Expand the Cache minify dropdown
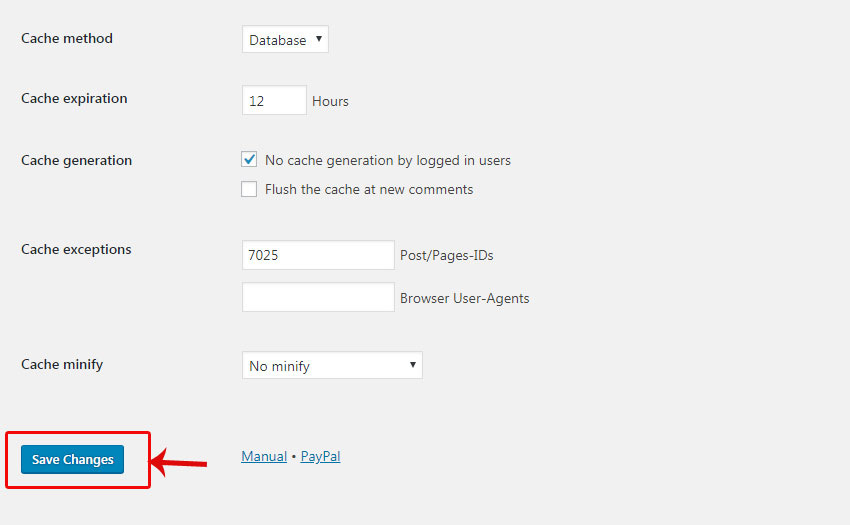 pyautogui.click(x=332, y=365)
